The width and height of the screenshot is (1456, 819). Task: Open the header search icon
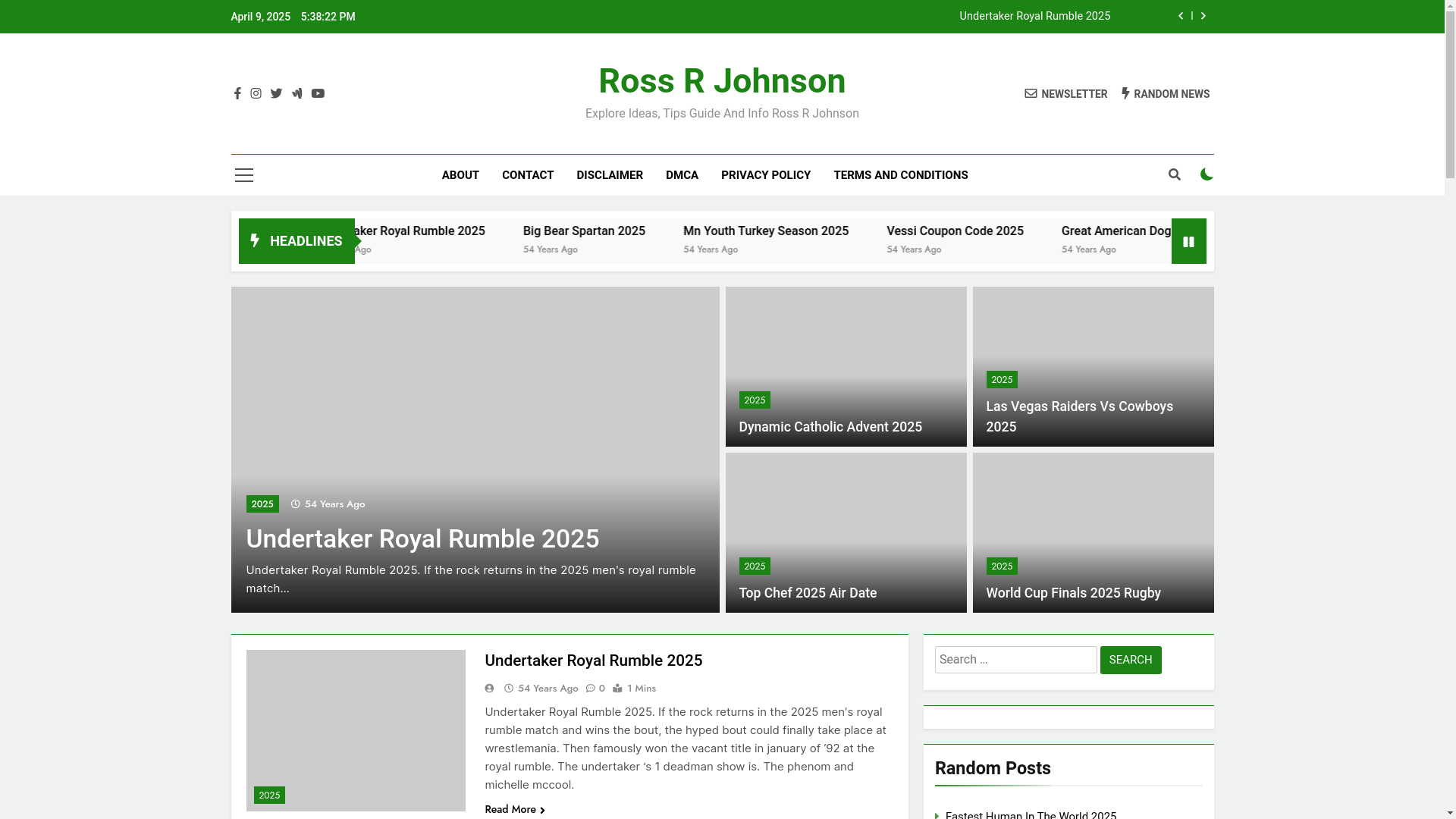click(1175, 175)
